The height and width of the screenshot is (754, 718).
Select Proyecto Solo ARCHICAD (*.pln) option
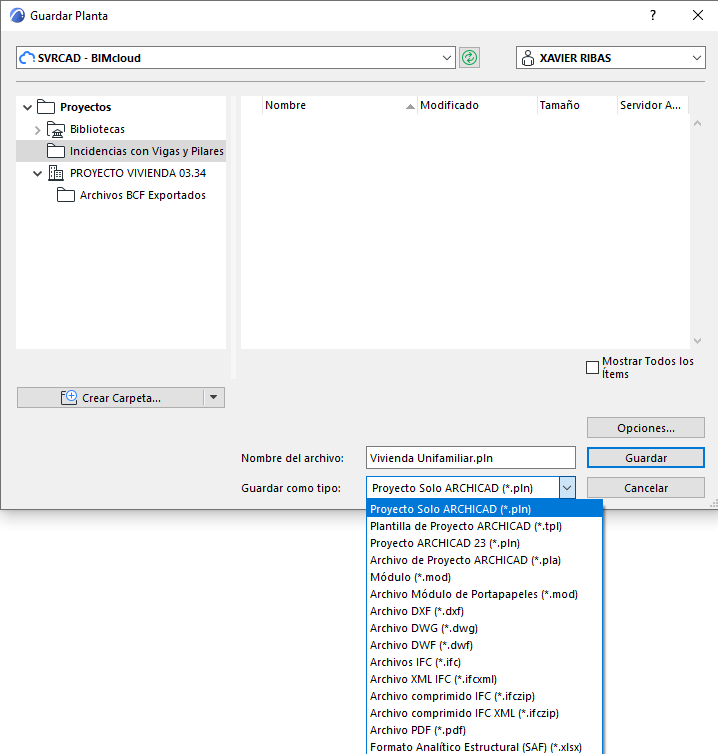484,509
